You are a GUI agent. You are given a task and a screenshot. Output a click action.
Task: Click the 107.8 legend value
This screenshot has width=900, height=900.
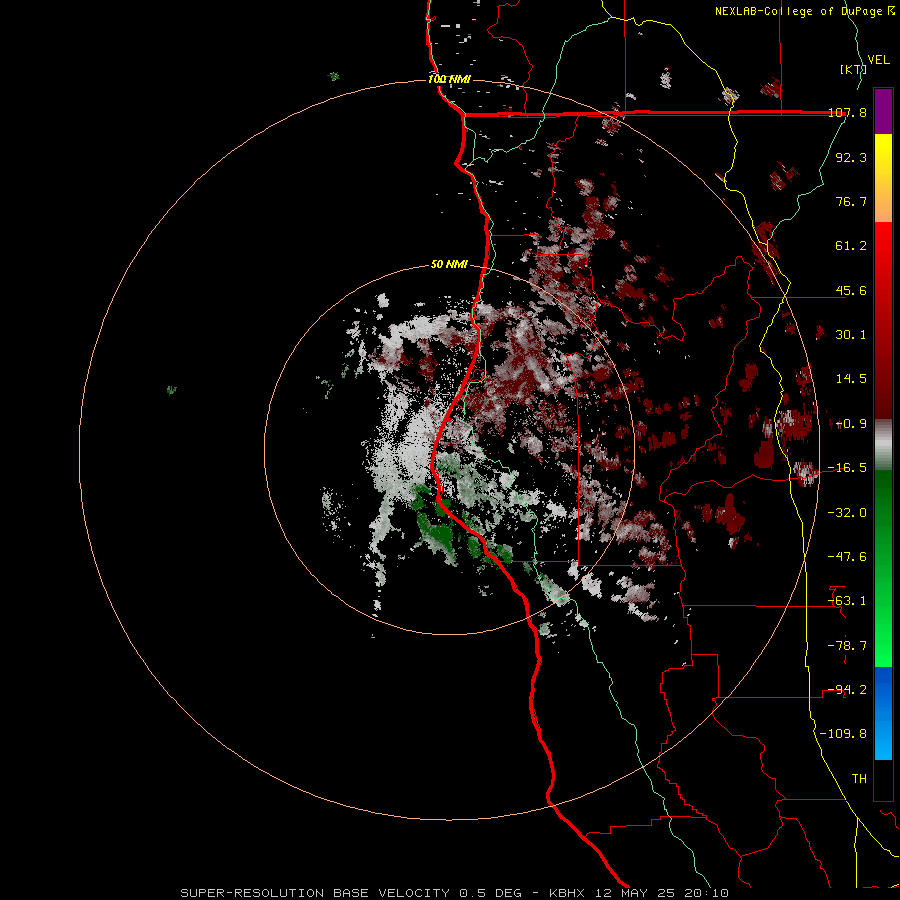847,112
